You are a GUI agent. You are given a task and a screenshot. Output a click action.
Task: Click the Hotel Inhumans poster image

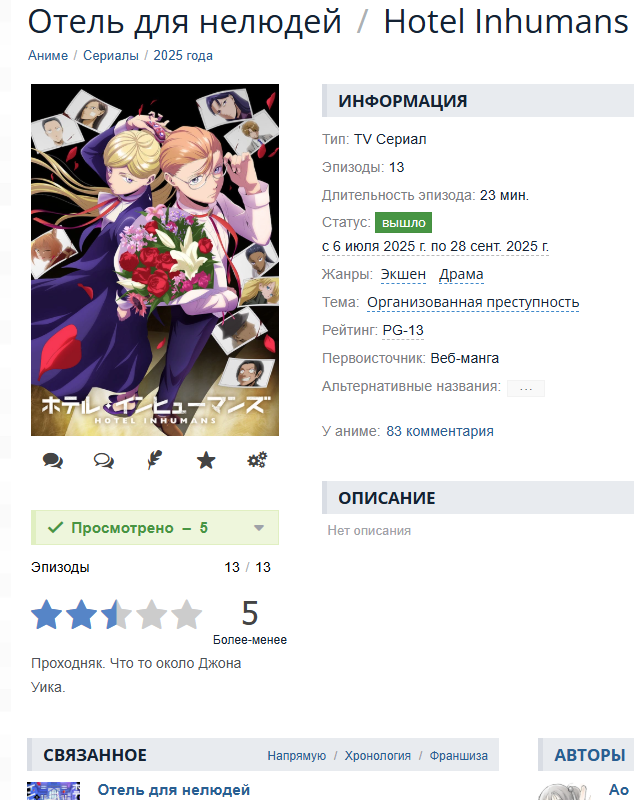click(155, 260)
